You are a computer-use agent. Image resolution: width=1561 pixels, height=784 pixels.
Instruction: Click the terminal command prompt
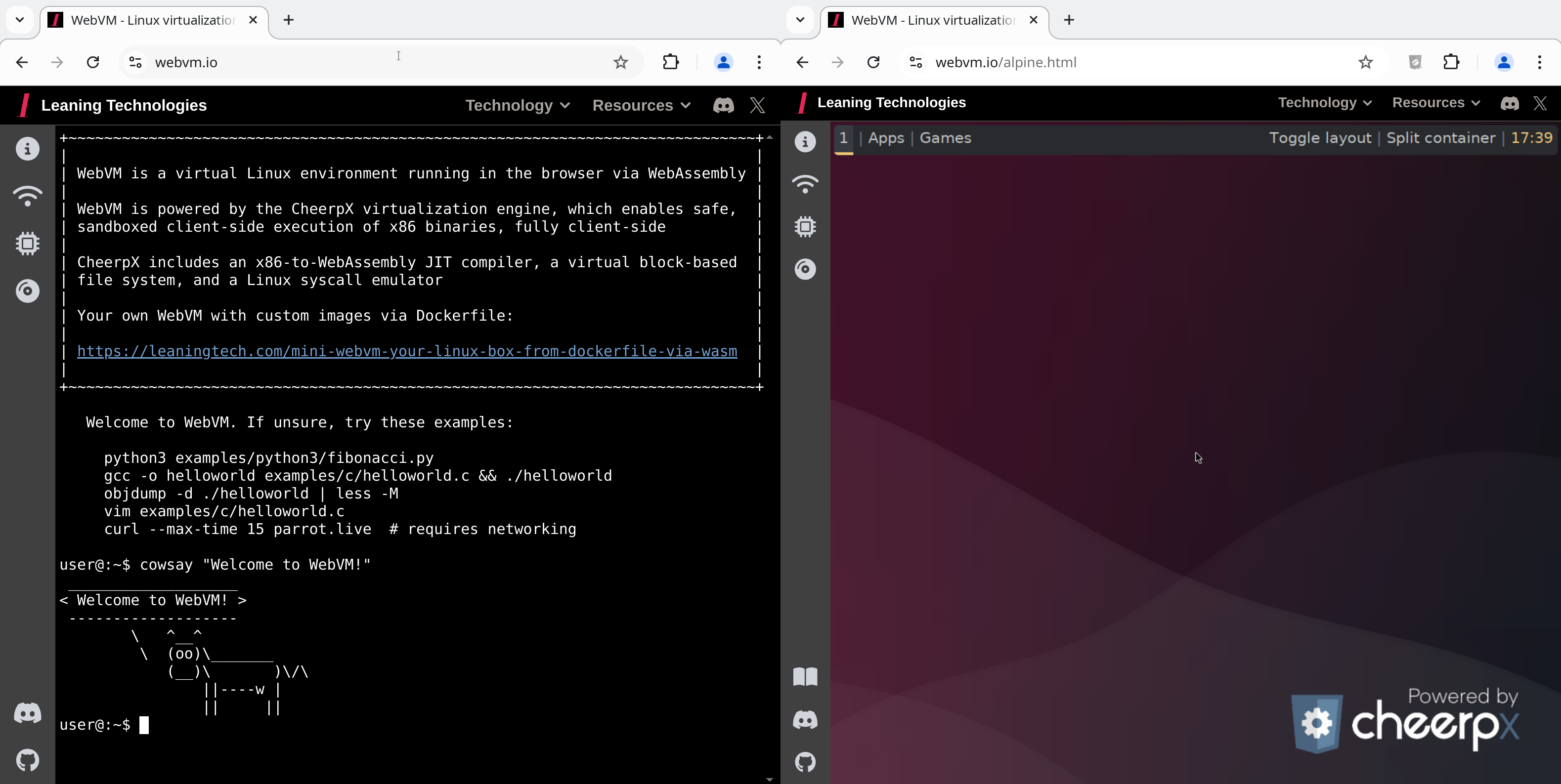click(145, 725)
